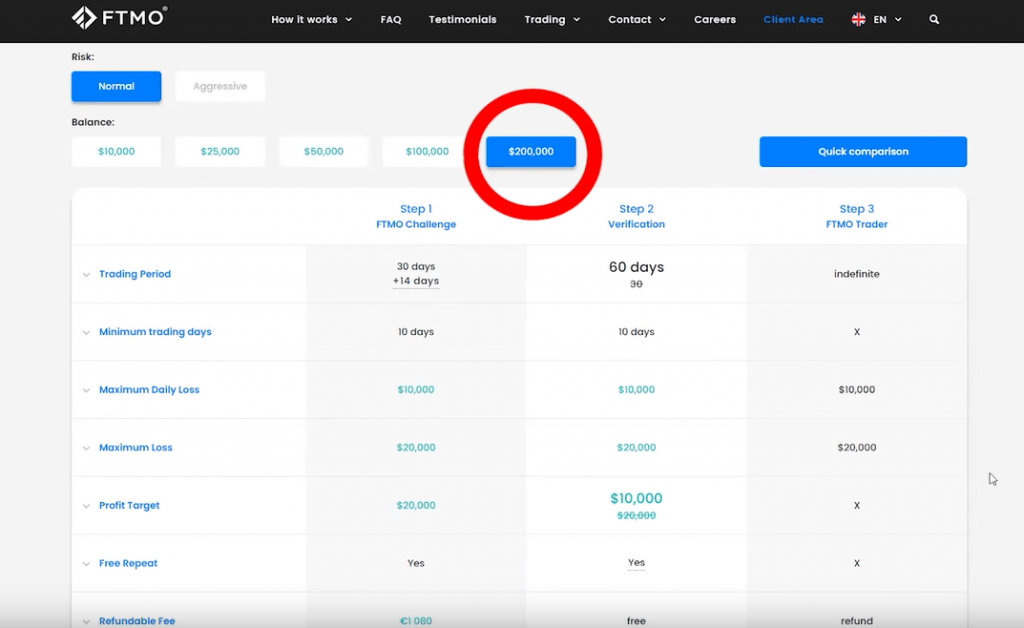The image size is (1024, 628).
Task: Click the Quick comparison button
Action: (x=863, y=152)
